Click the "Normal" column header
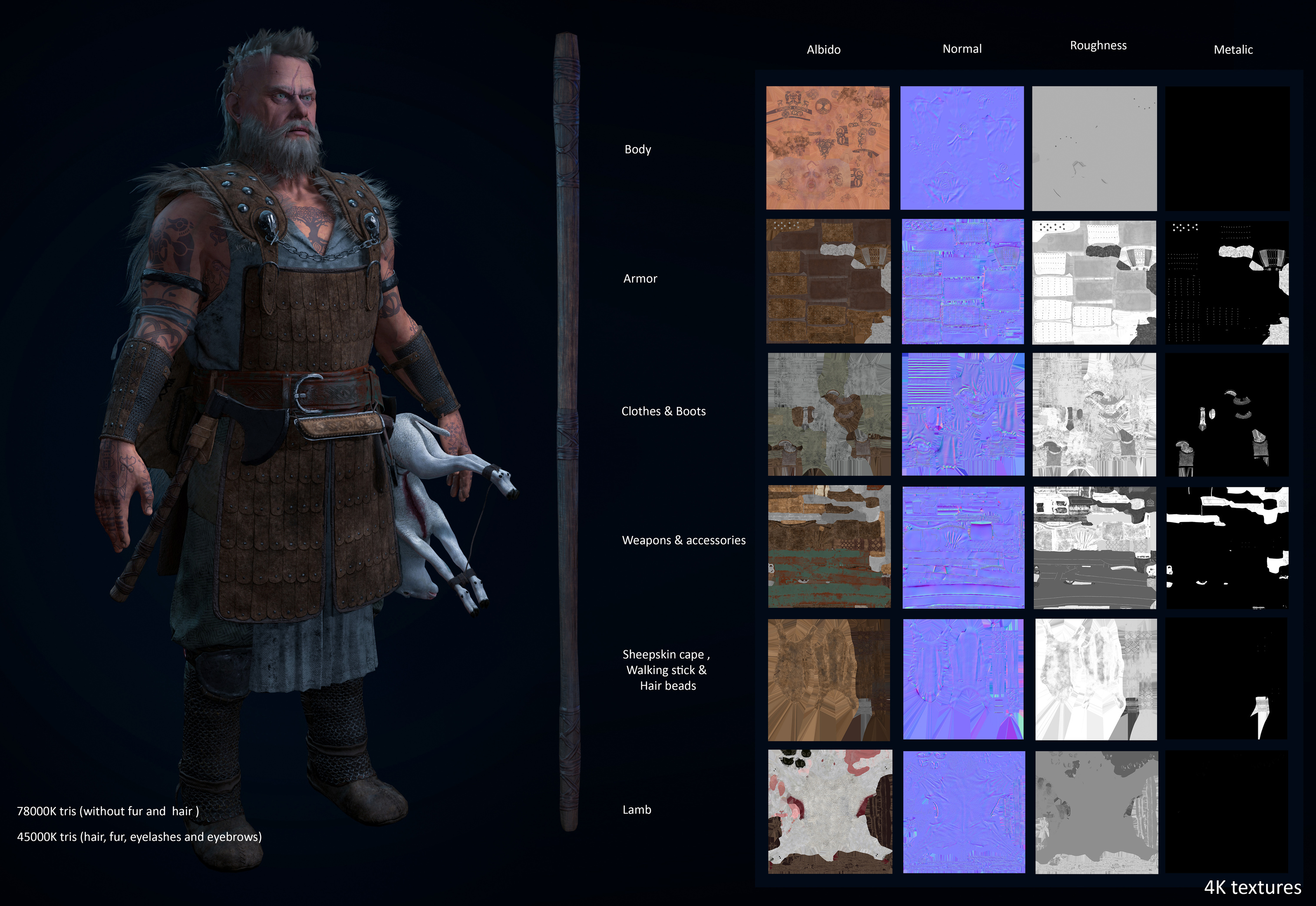The height and width of the screenshot is (906, 1316). [x=962, y=49]
